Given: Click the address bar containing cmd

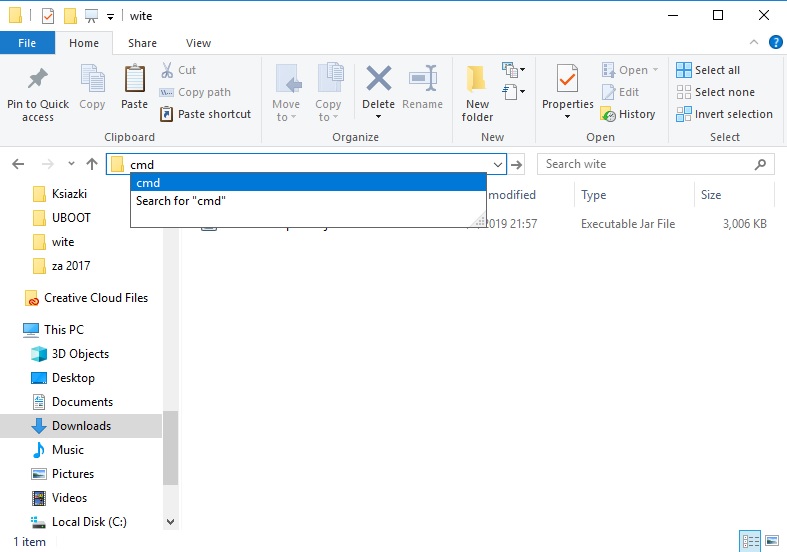Looking at the screenshot, I should (x=306, y=164).
